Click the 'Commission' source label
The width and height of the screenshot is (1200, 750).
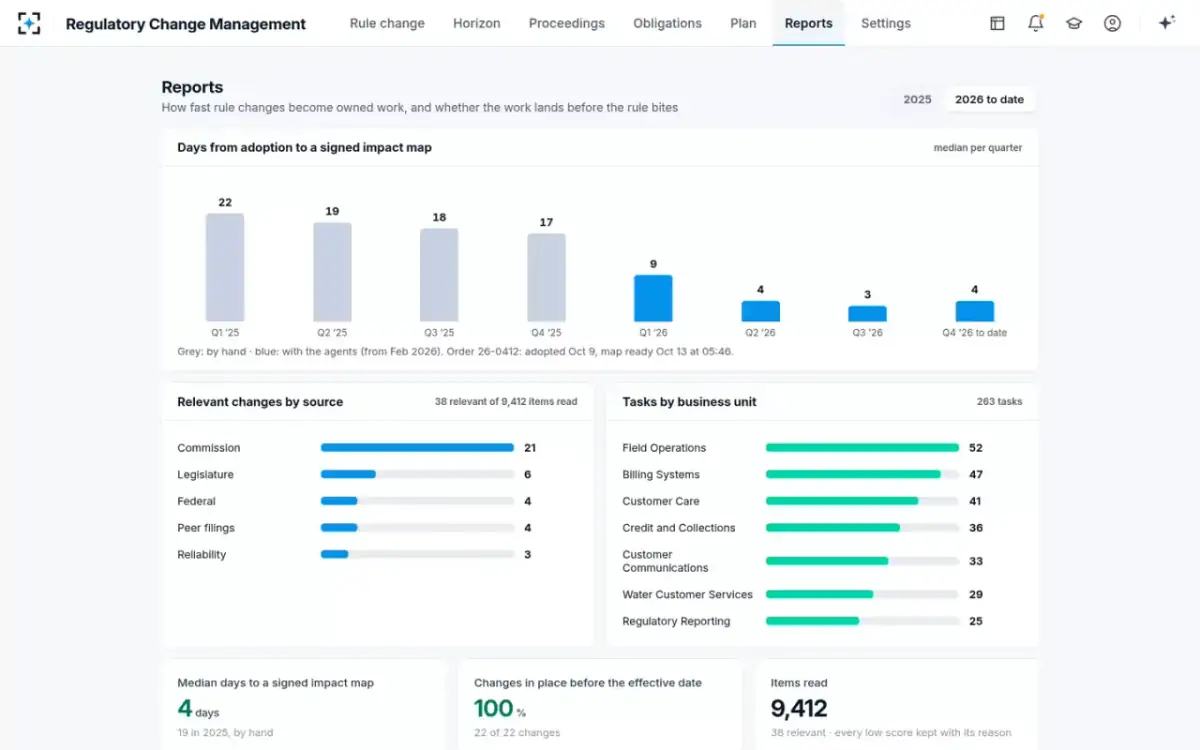click(x=209, y=448)
